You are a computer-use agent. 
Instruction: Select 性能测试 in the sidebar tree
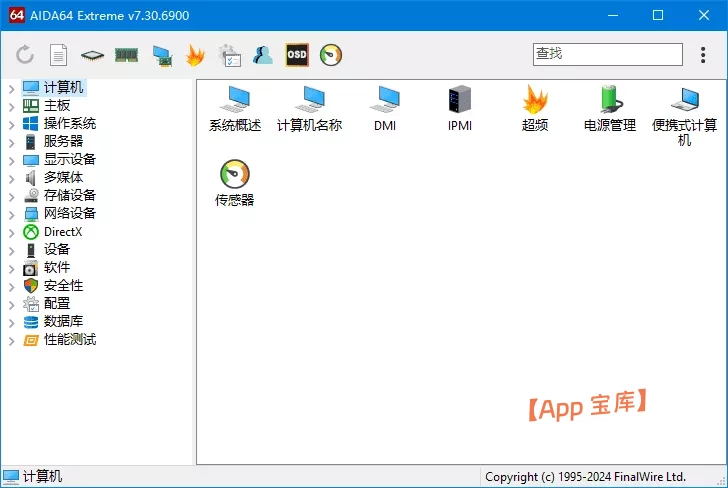click(59, 339)
